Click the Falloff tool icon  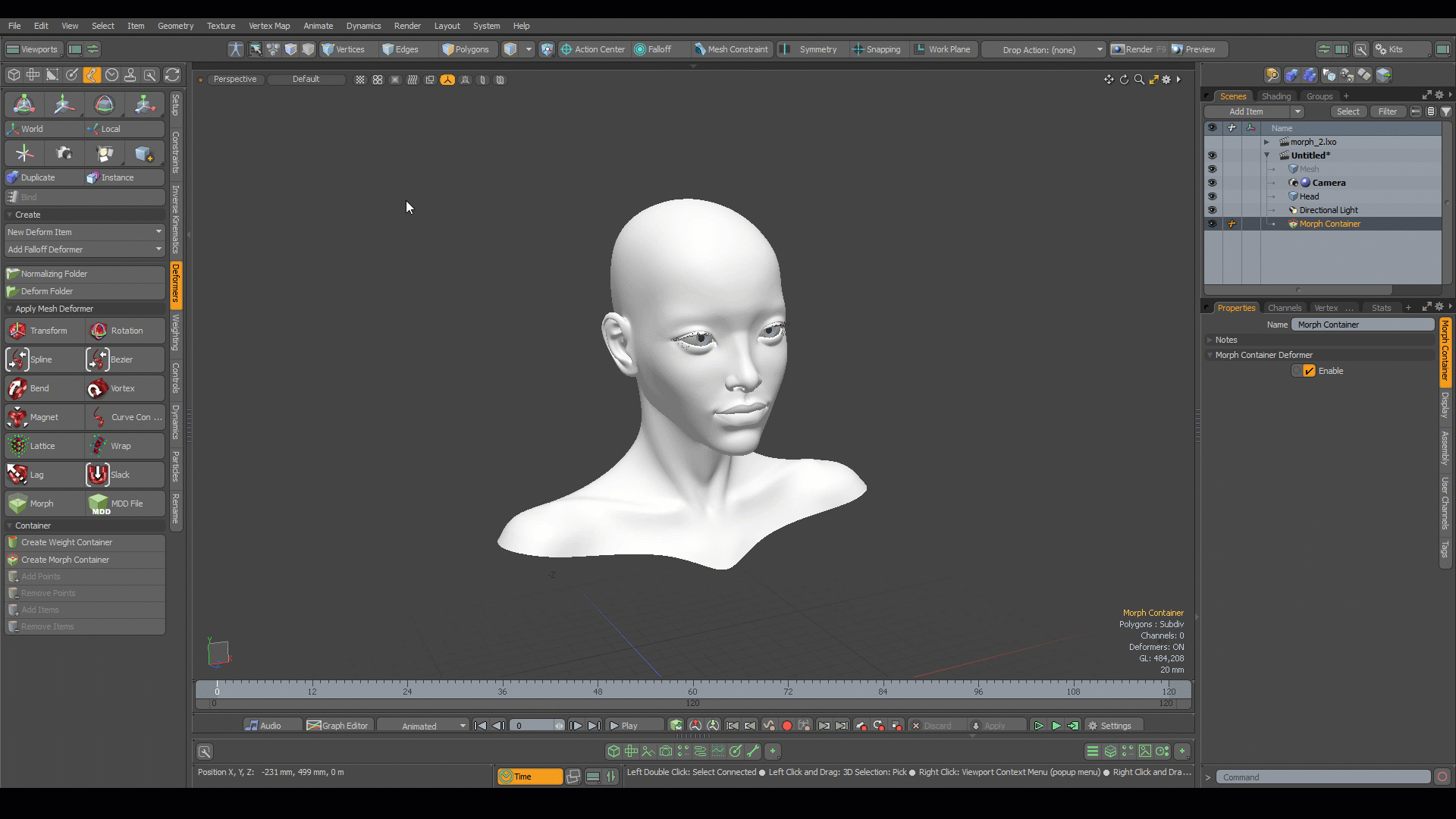coord(639,49)
